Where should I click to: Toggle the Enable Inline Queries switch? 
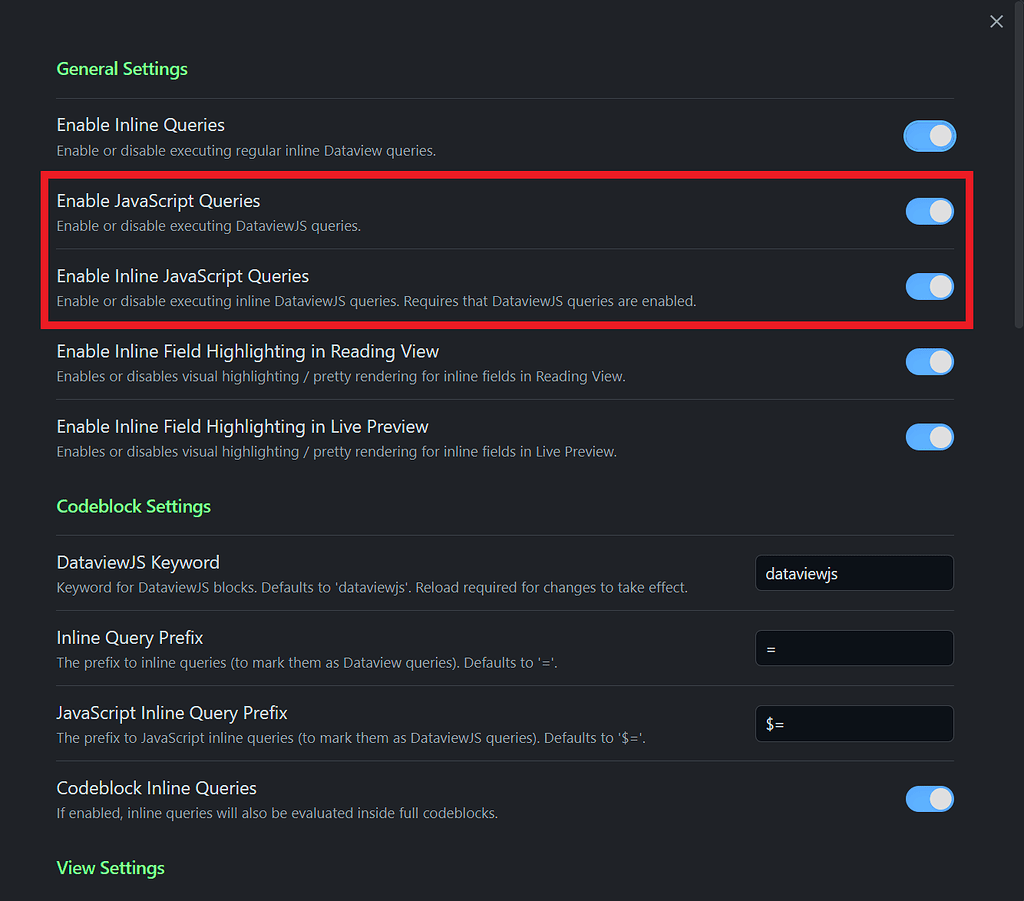tap(929, 136)
